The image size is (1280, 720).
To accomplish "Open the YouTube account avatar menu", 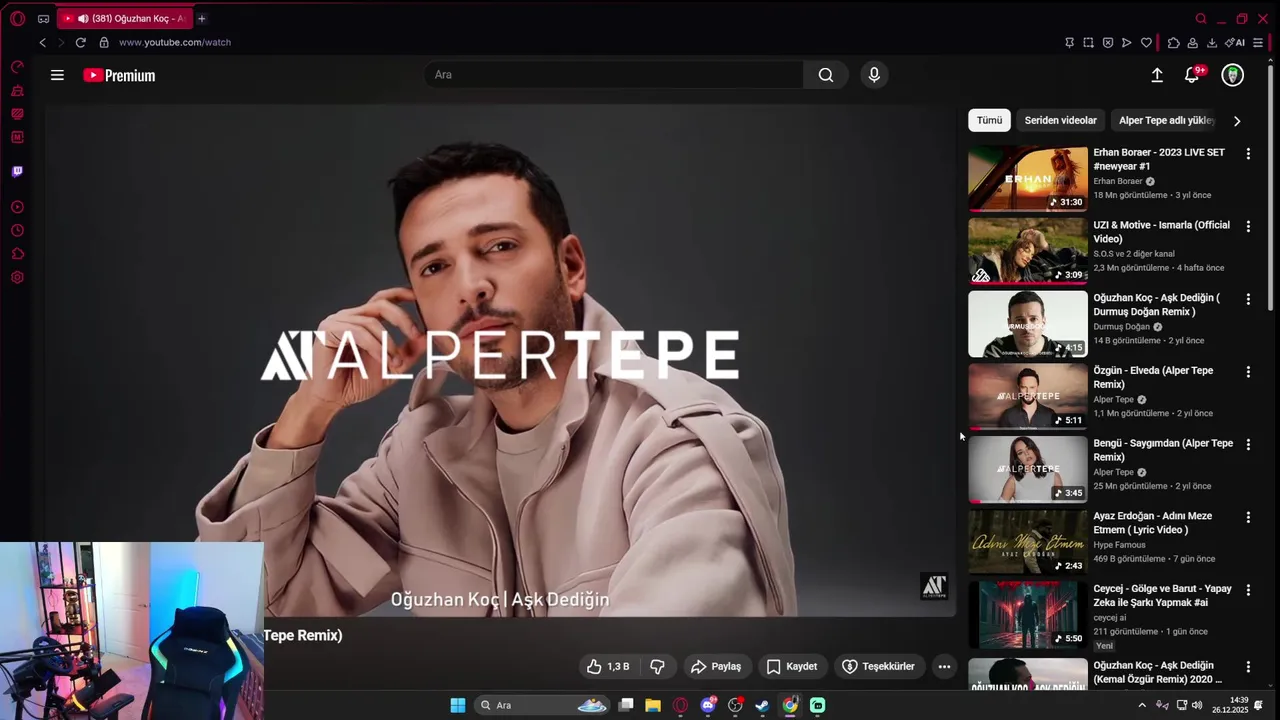I will (1233, 75).
